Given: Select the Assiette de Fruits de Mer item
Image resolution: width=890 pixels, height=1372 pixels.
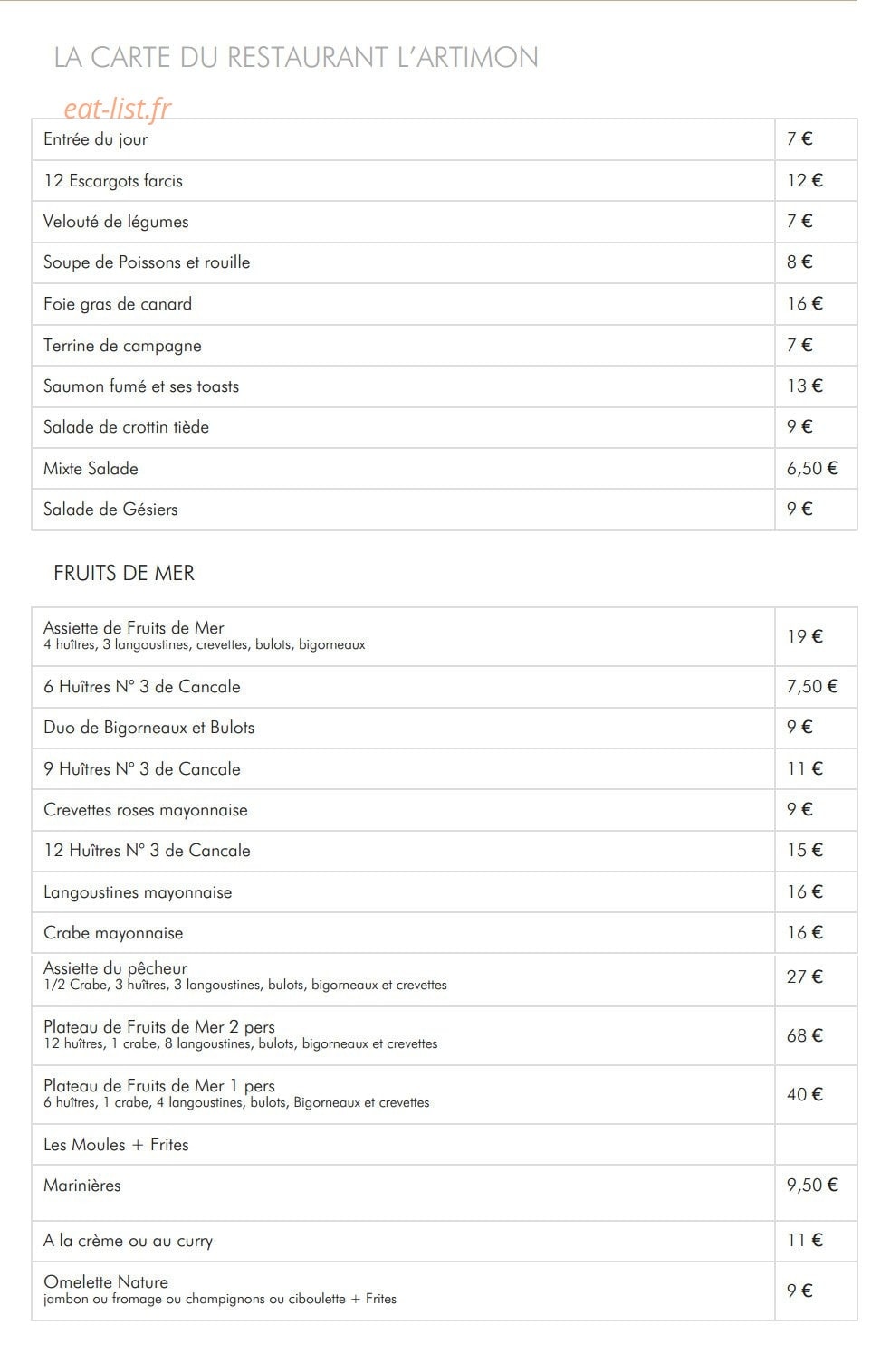Looking at the screenshot, I should [134, 628].
